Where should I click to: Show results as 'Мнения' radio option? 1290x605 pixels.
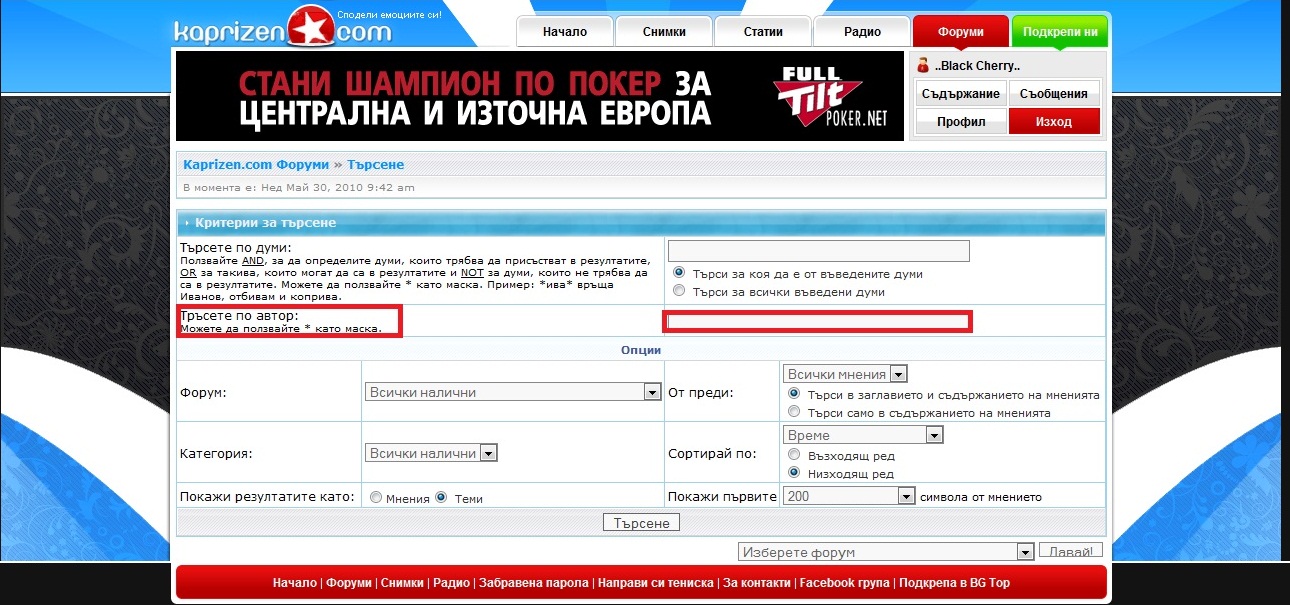click(x=376, y=497)
